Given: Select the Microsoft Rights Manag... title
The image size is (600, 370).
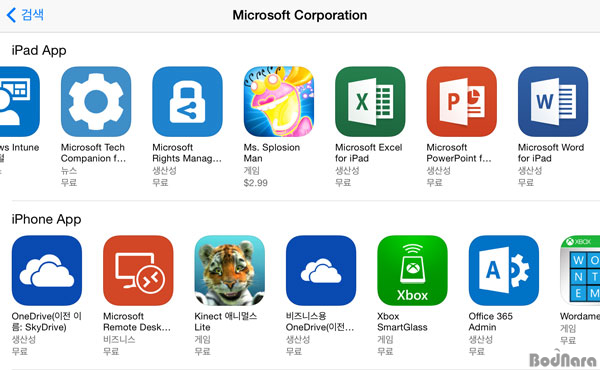Looking at the screenshot, I should 187,153.
